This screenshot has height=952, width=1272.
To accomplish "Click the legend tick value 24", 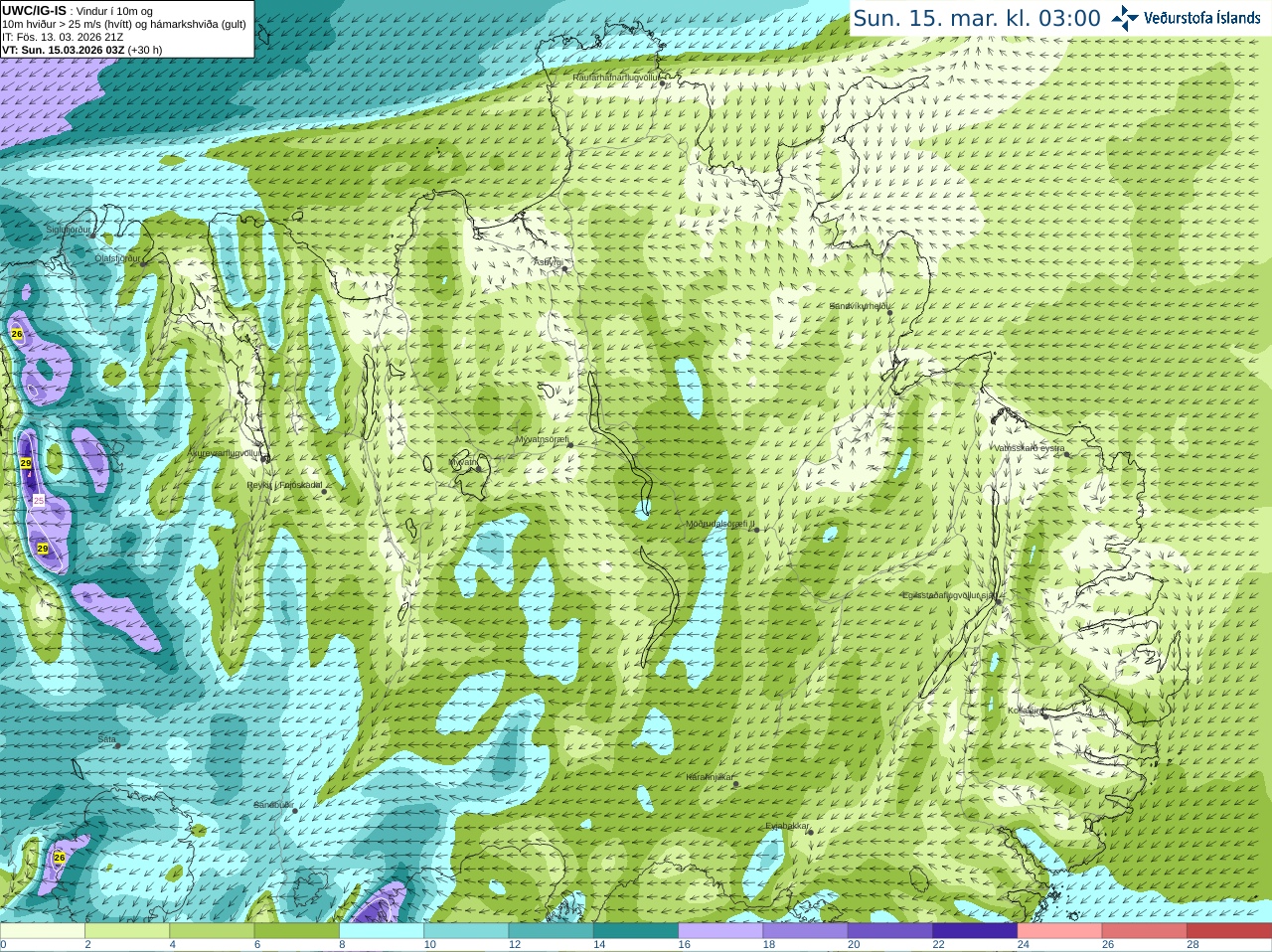I will tap(1024, 945).
